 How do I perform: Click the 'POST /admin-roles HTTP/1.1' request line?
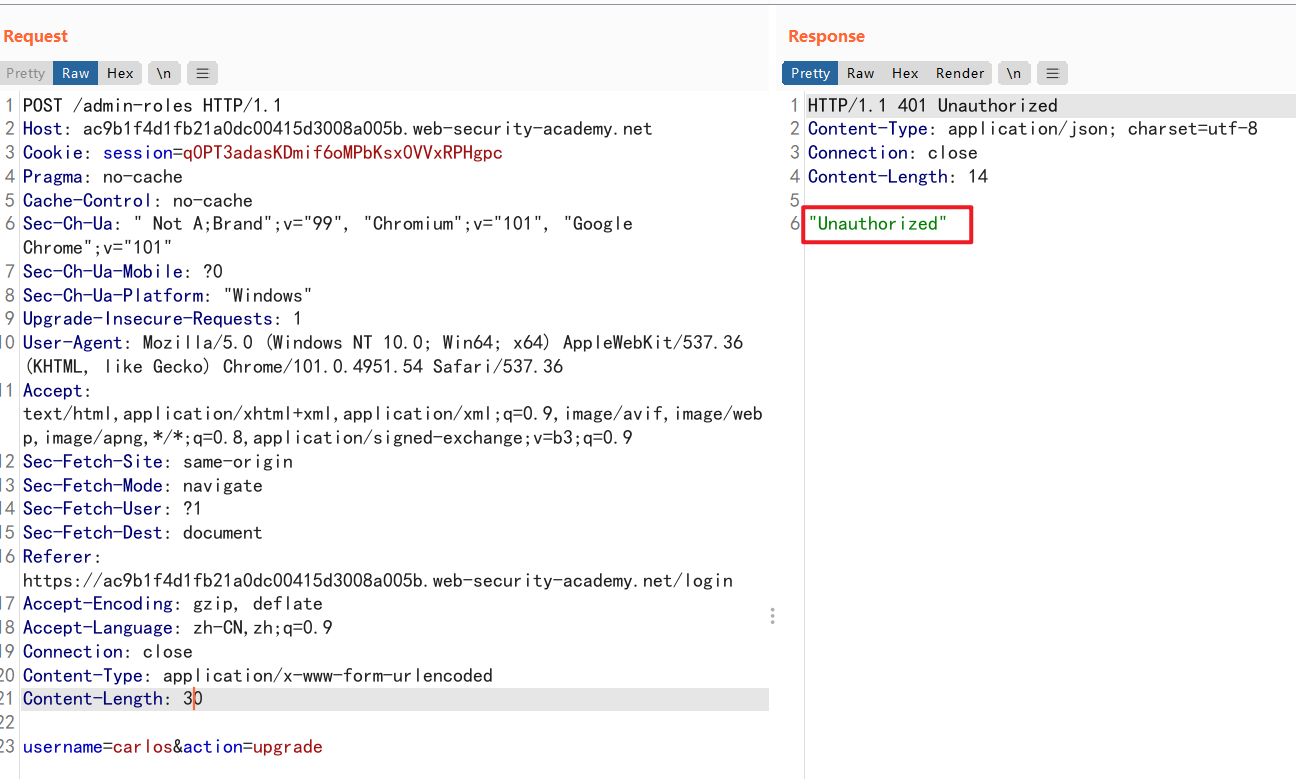(152, 105)
